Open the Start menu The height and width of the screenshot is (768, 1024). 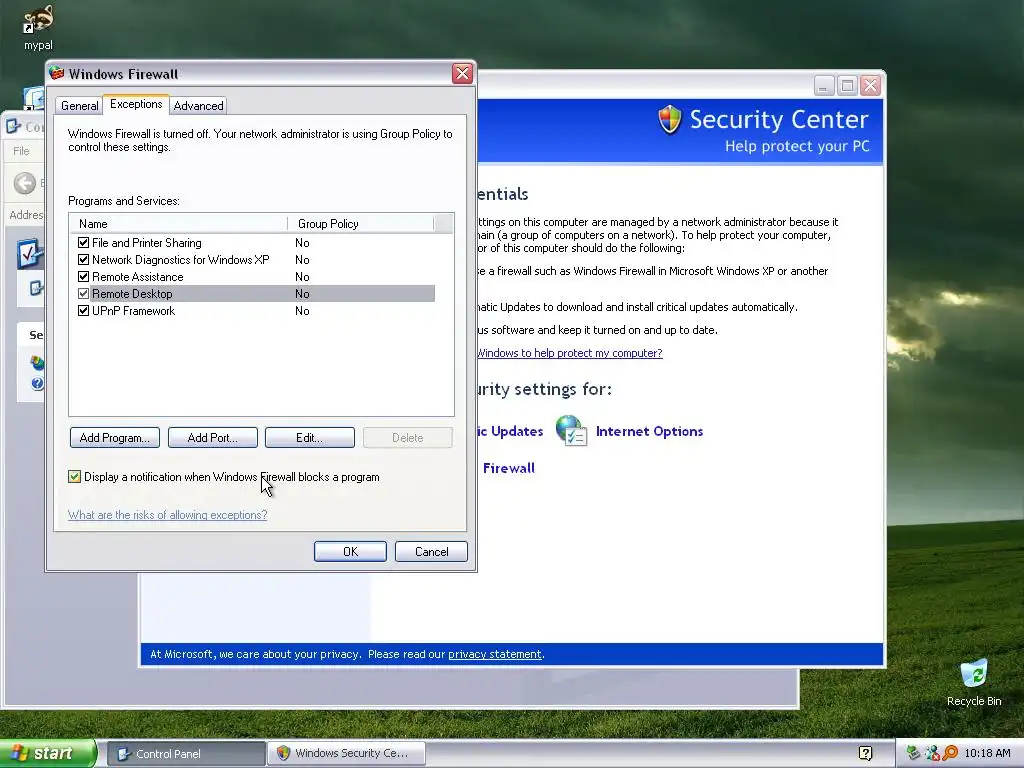click(47, 754)
